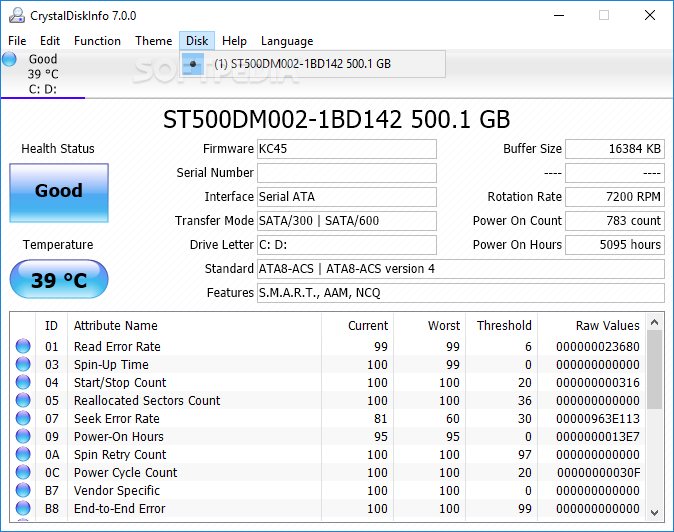Click the Power On Count value 783 count
The height and width of the screenshot is (532, 674).
[615, 221]
